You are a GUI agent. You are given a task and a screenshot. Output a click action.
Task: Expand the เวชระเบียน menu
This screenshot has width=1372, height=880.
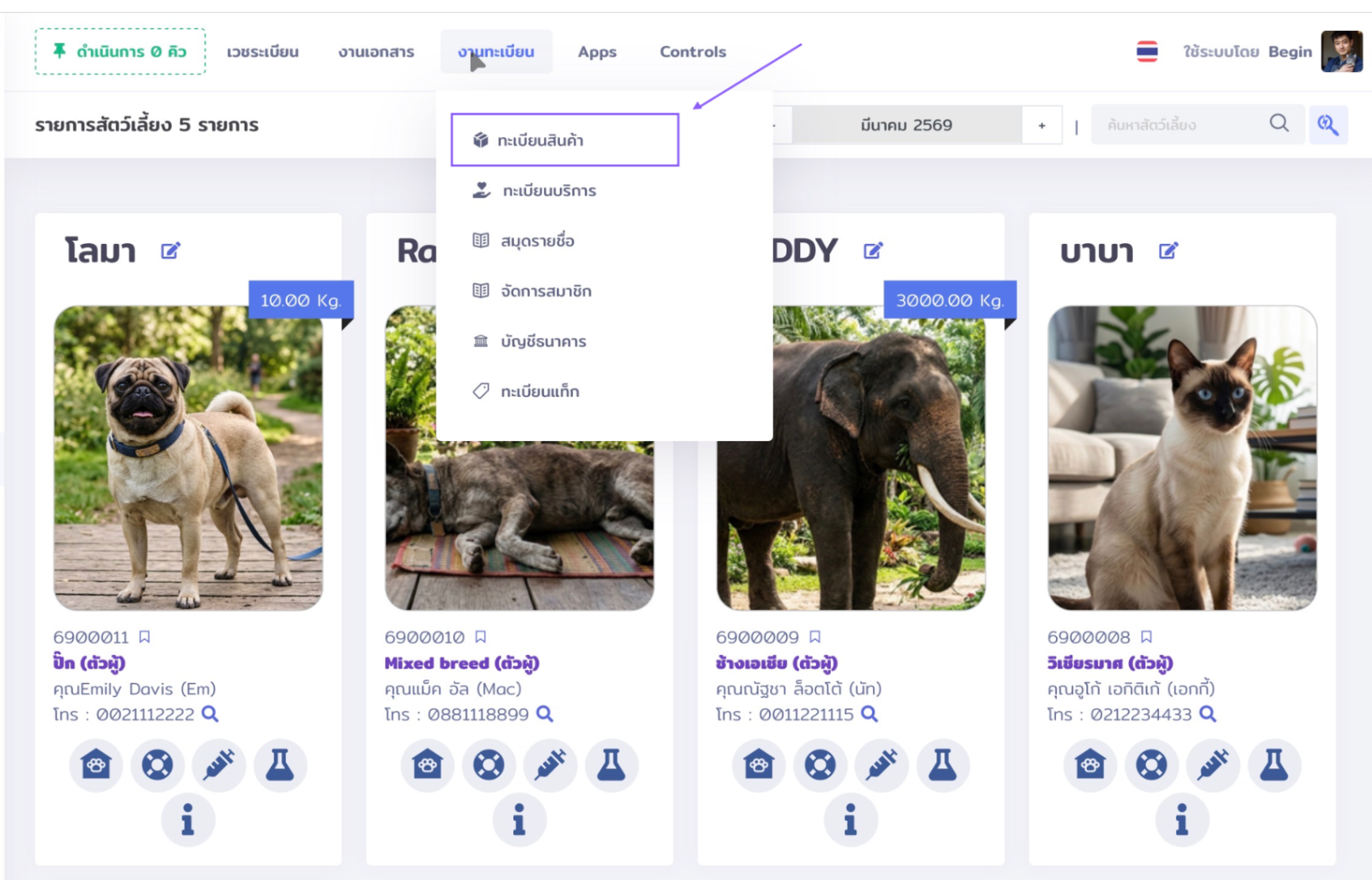pos(262,51)
